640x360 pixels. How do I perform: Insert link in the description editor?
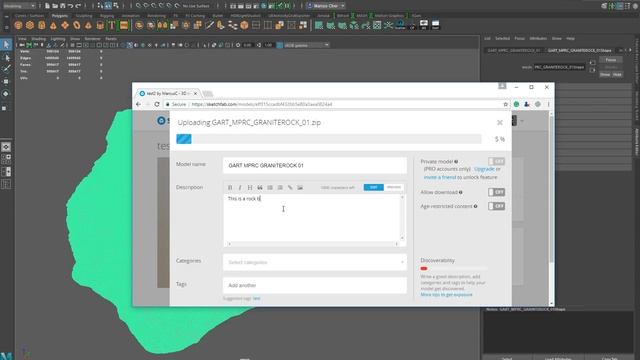(x=290, y=187)
